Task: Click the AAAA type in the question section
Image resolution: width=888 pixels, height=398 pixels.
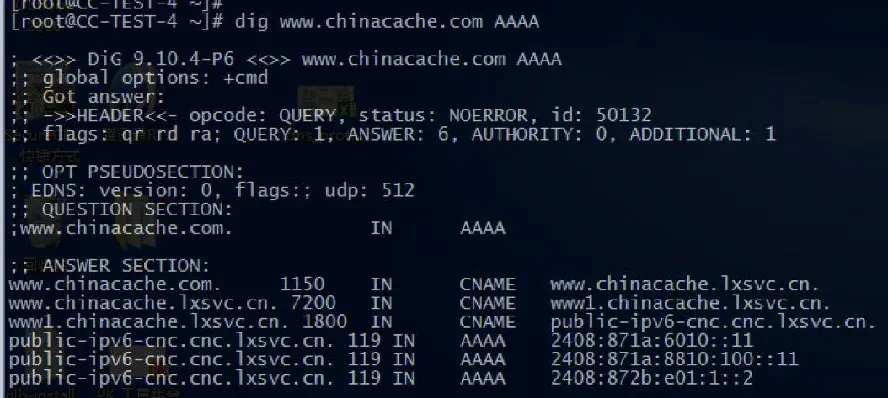Action: 483,228
